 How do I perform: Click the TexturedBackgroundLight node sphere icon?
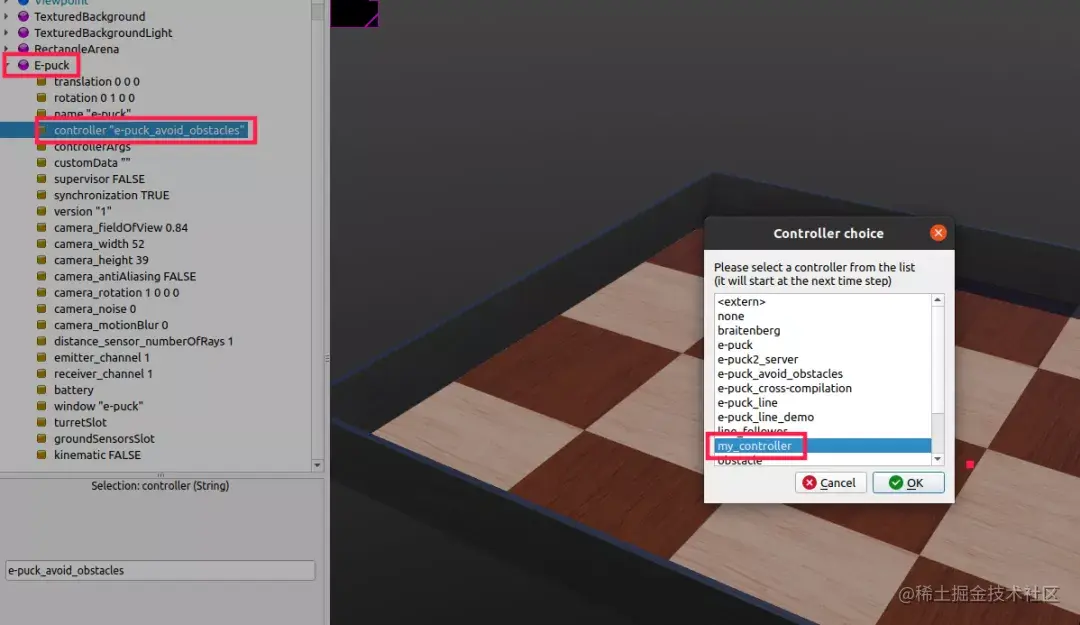pos(23,32)
